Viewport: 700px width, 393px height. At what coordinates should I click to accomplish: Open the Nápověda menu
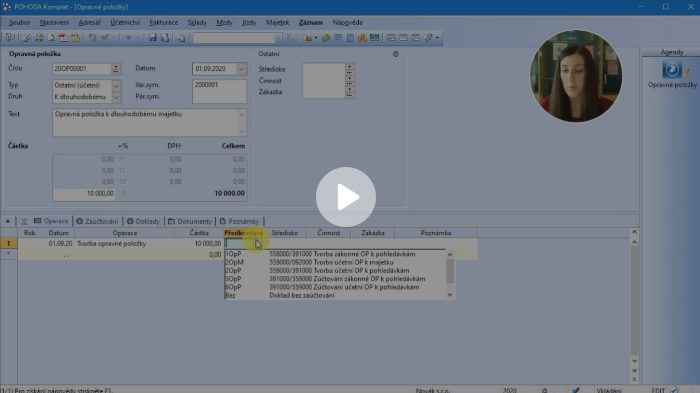tap(347, 22)
